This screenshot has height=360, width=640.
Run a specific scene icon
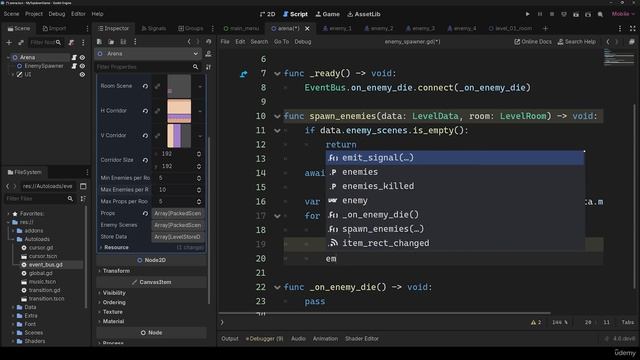(x=588, y=14)
